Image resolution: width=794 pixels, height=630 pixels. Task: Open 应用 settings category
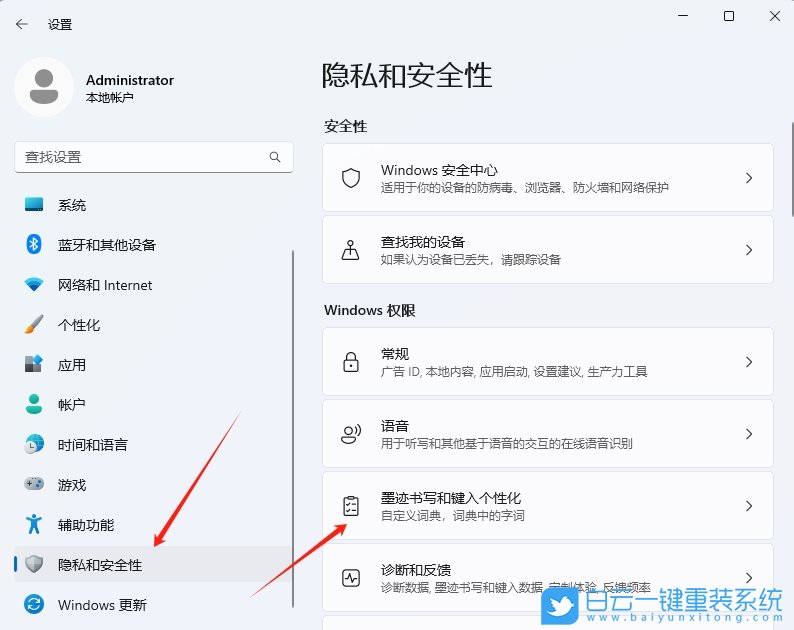click(153, 365)
